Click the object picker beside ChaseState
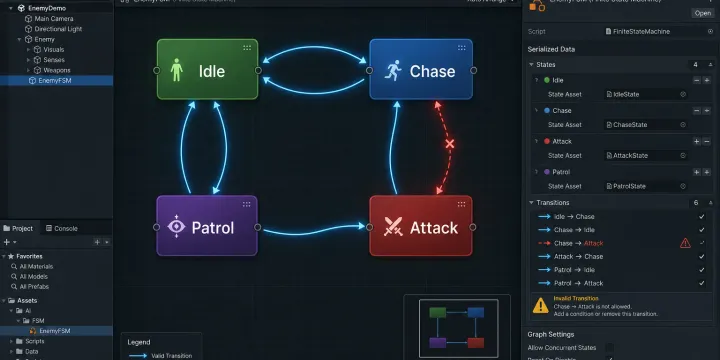720x360 pixels. coord(683,125)
